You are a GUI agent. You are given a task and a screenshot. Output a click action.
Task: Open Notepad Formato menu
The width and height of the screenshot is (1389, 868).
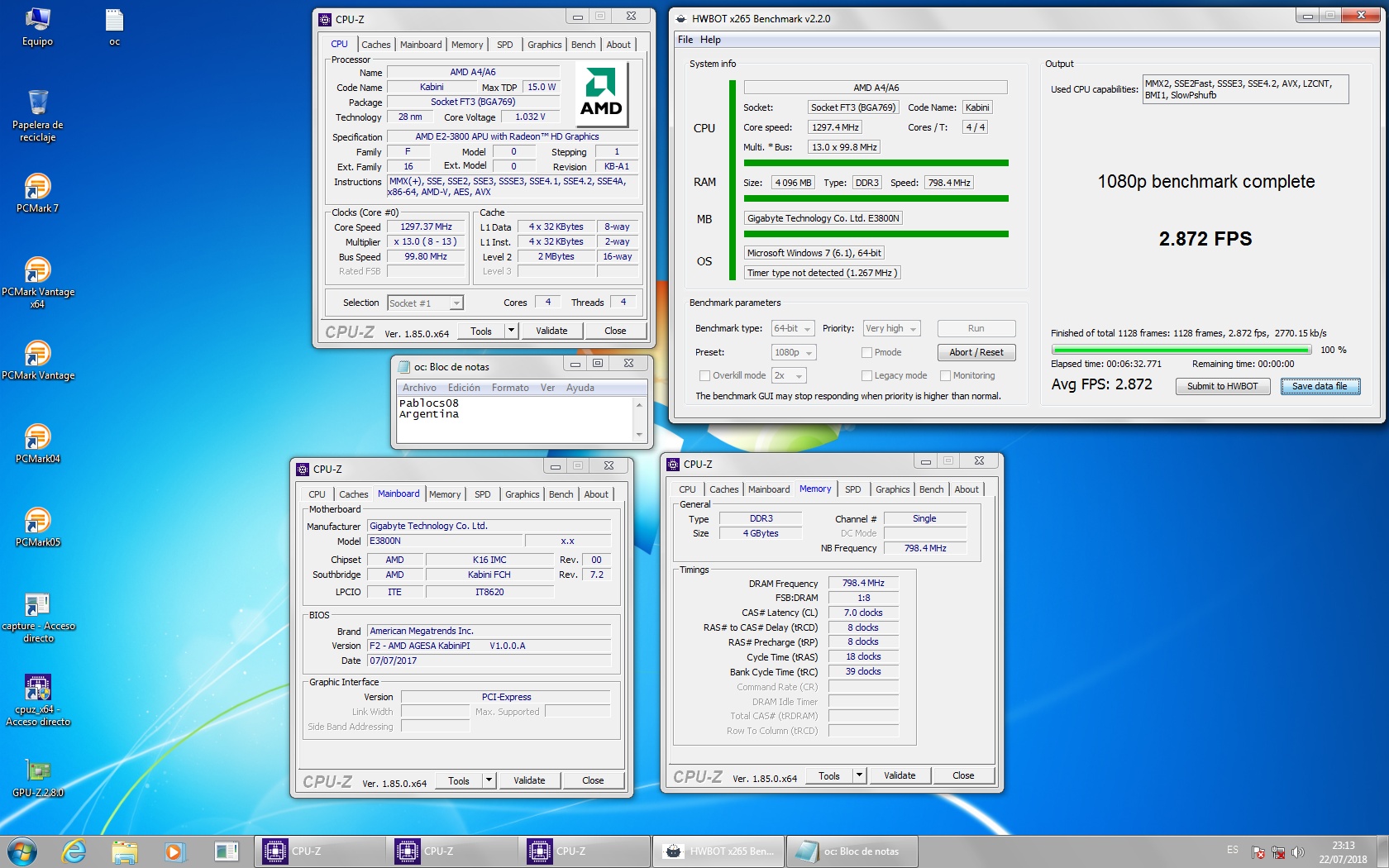[x=510, y=388]
